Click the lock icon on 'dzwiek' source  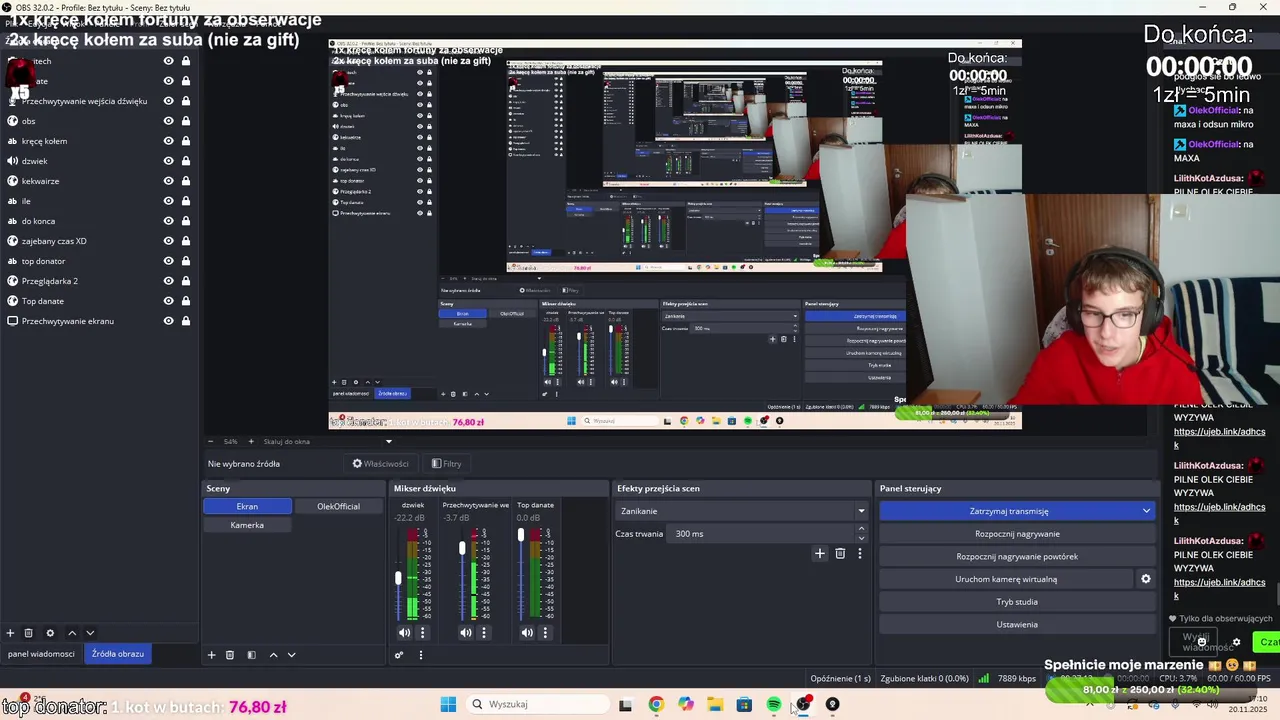pos(185,161)
